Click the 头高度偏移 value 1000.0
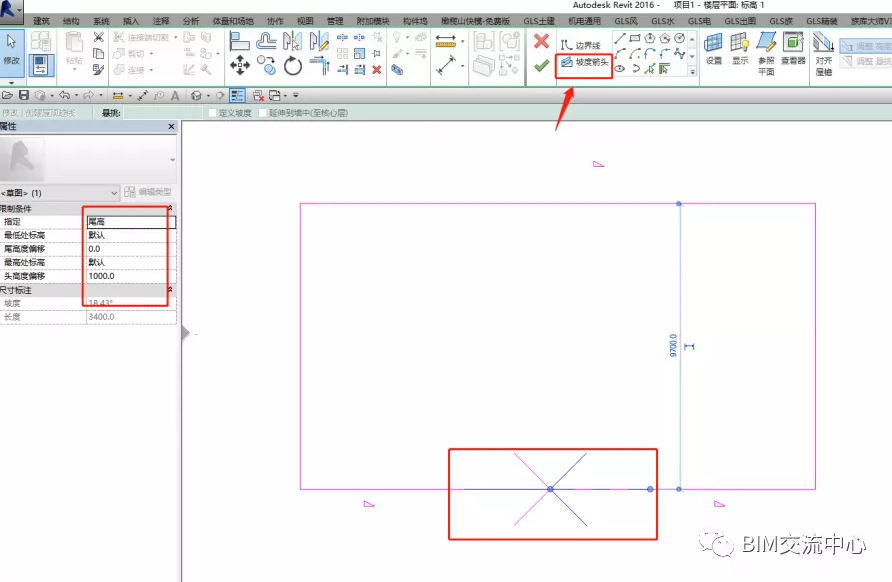892x582 pixels. click(131, 276)
